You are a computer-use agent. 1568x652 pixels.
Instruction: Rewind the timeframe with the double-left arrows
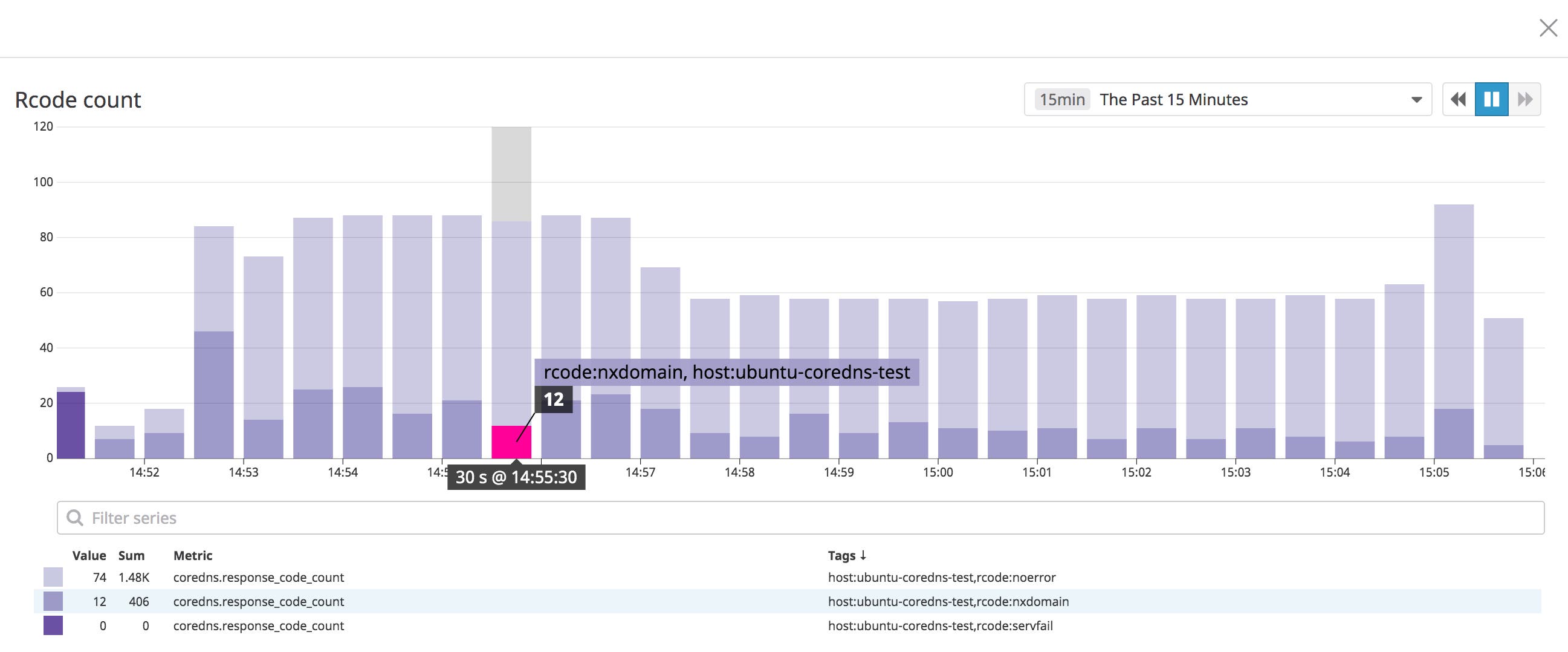click(1458, 99)
